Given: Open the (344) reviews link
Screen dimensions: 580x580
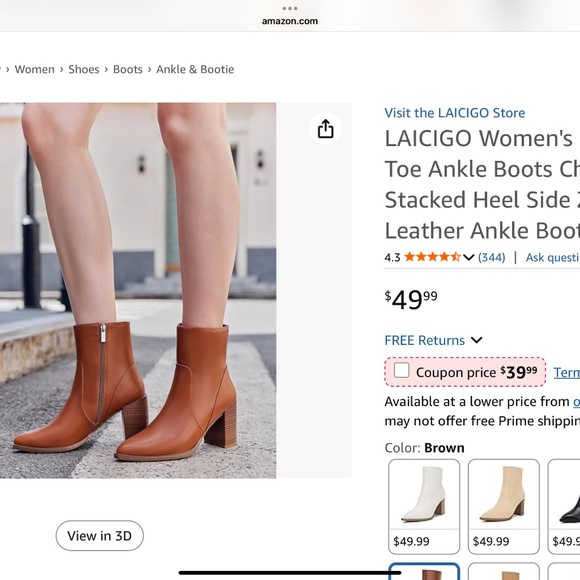Looking at the screenshot, I should coord(492,257).
